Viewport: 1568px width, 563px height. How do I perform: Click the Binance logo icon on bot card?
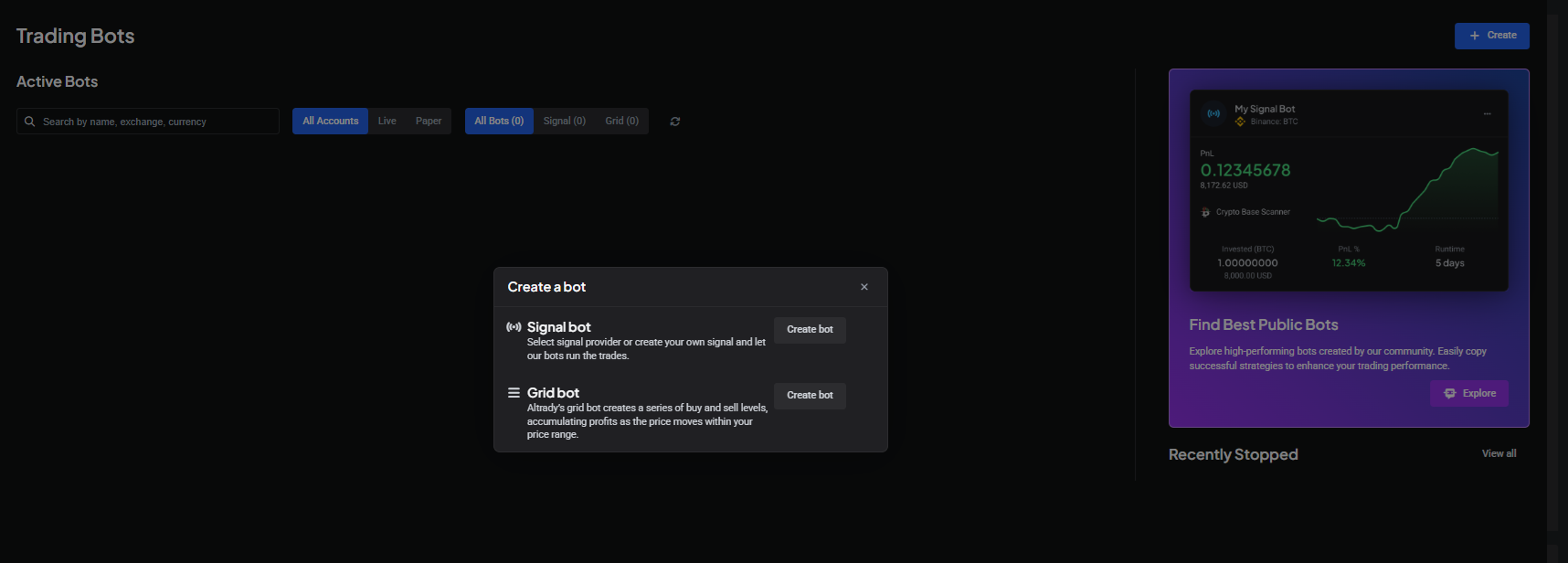coord(1240,122)
